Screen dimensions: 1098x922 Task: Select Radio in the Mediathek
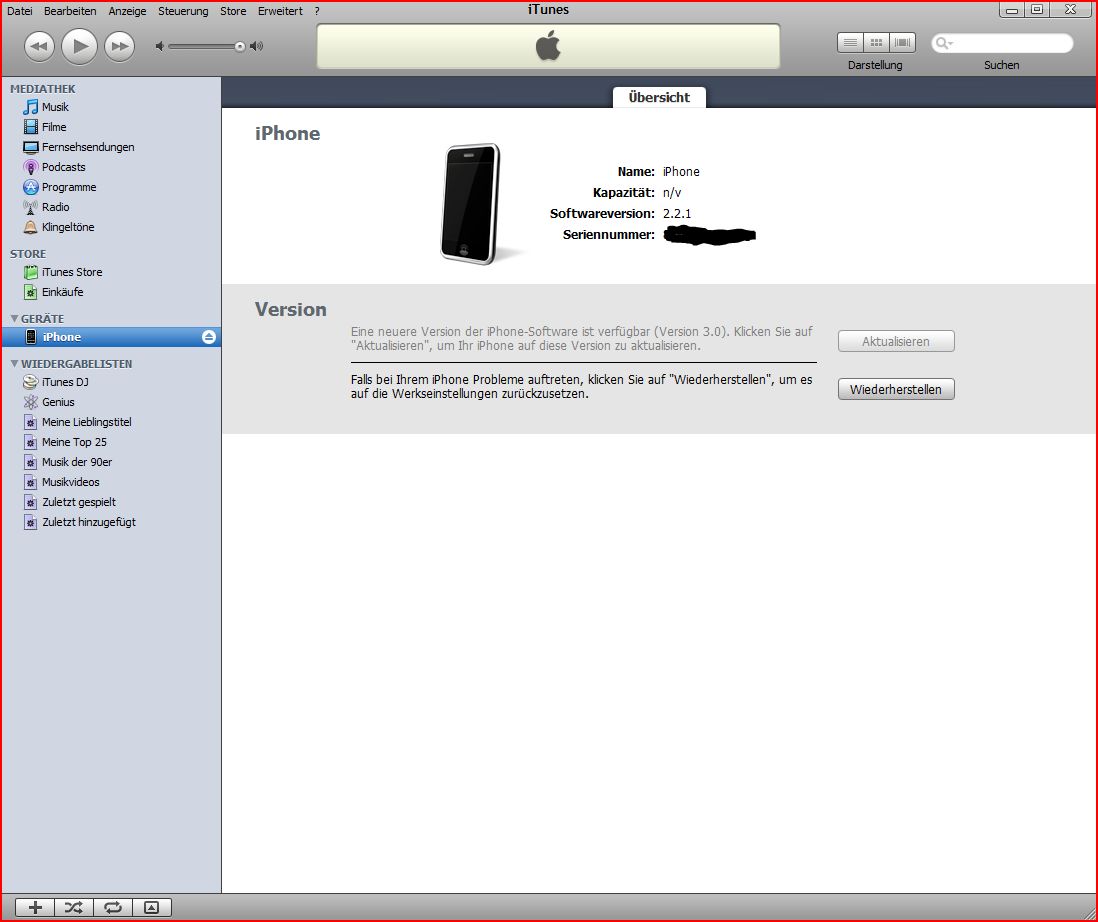(55, 207)
